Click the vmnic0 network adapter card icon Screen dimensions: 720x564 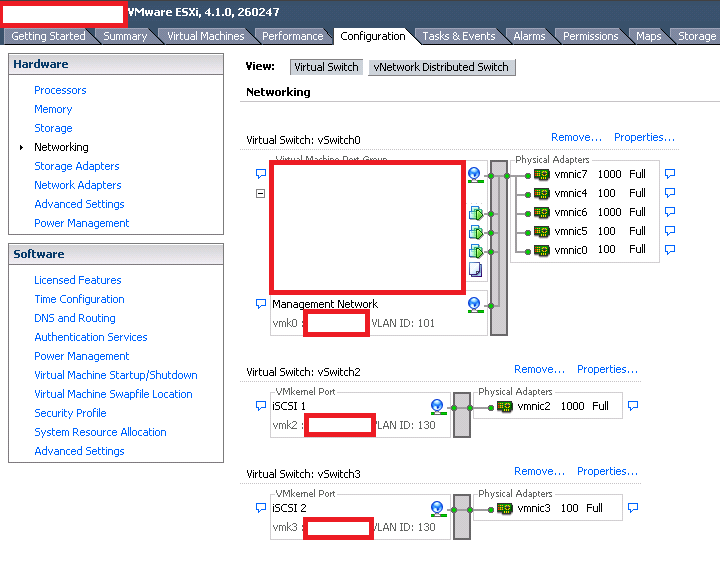[x=542, y=250]
